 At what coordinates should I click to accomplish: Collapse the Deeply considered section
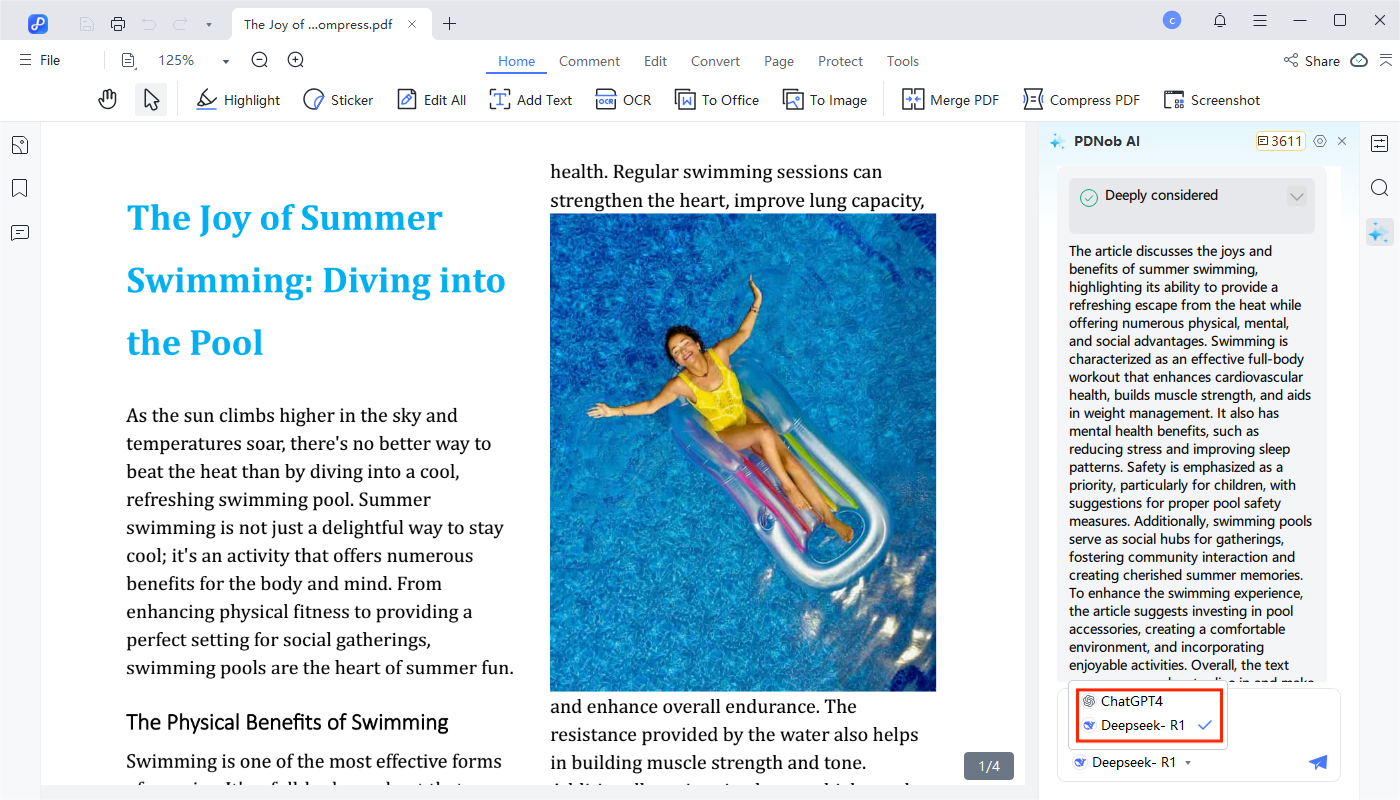click(x=1296, y=196)
